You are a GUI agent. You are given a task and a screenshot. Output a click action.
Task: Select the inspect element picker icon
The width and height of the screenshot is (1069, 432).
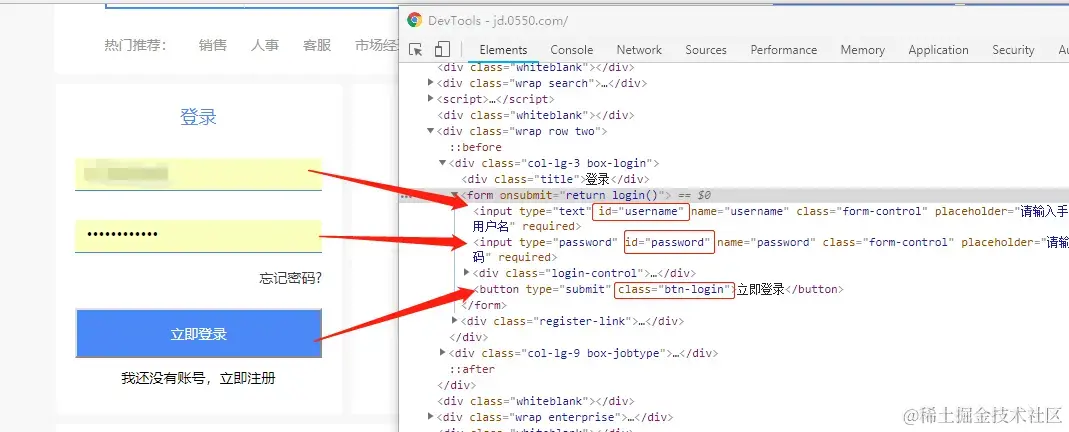tap(415, 50)
